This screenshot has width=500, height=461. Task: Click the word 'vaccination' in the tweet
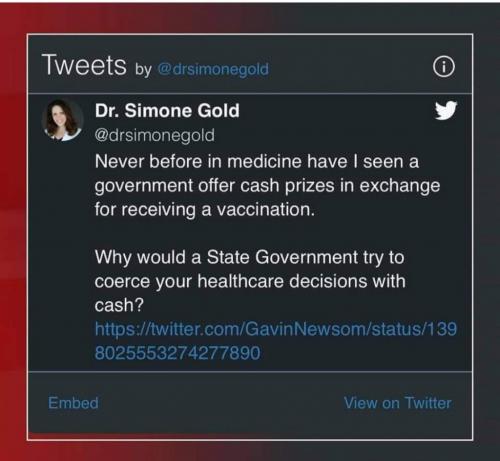[266, 210]
